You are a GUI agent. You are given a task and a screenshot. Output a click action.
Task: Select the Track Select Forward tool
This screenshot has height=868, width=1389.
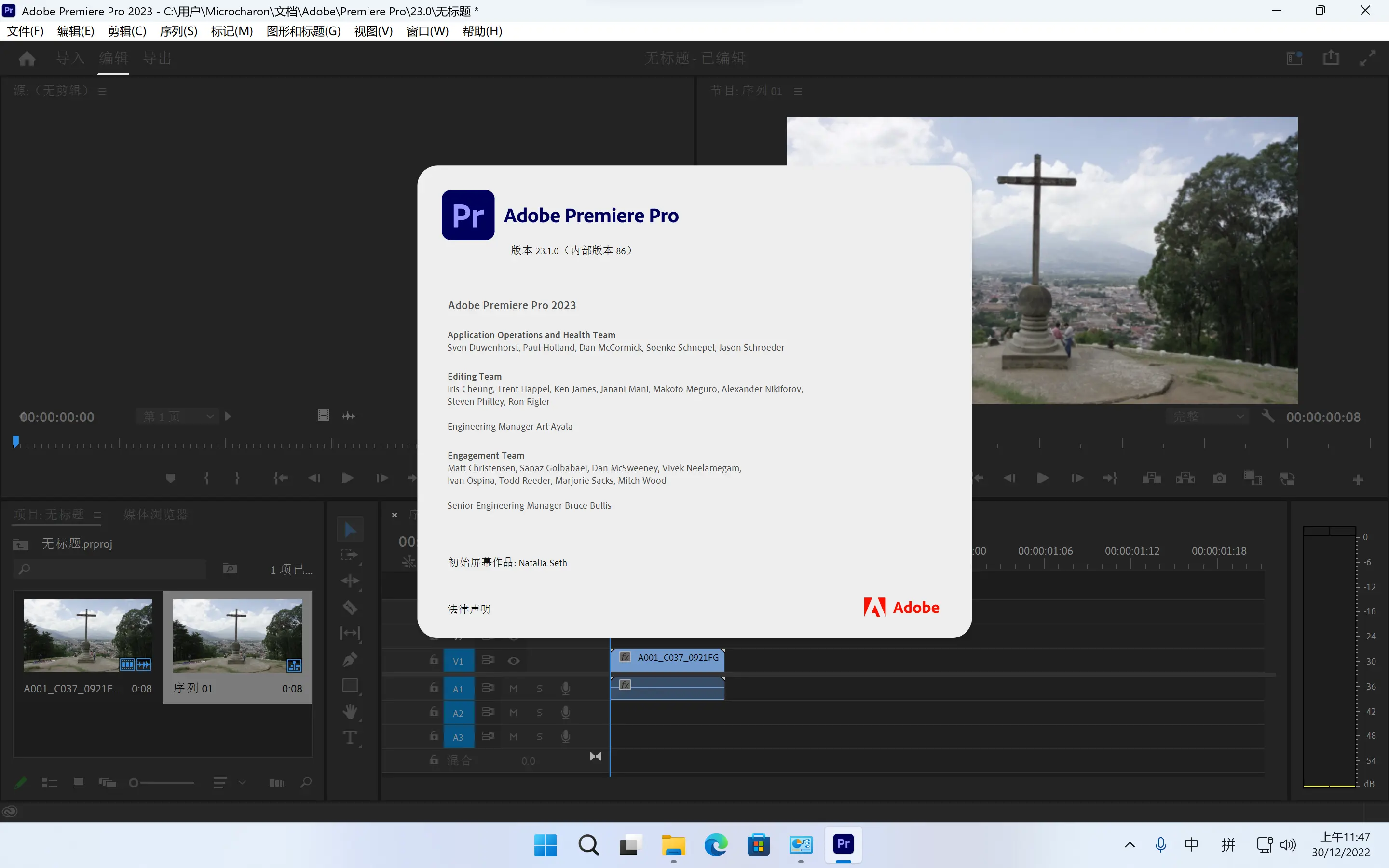[x=349, y=555]
